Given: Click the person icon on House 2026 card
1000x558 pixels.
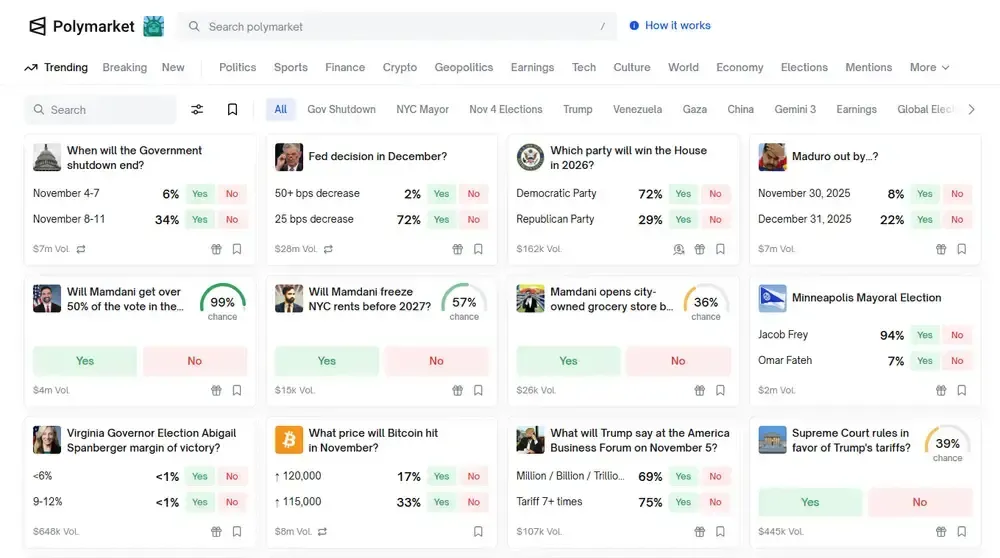Looking at the screenshot, I should pyautogui.click(x=679, y=249).
